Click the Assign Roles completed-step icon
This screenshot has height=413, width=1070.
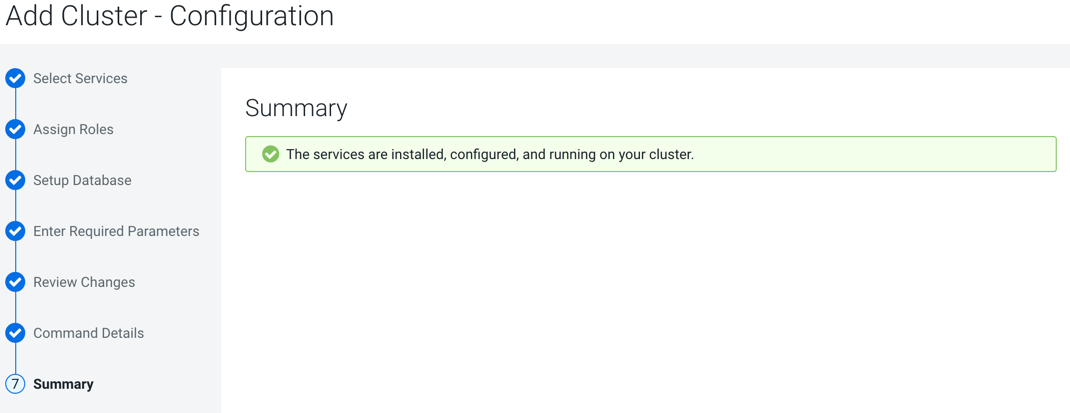click(15, 129)
